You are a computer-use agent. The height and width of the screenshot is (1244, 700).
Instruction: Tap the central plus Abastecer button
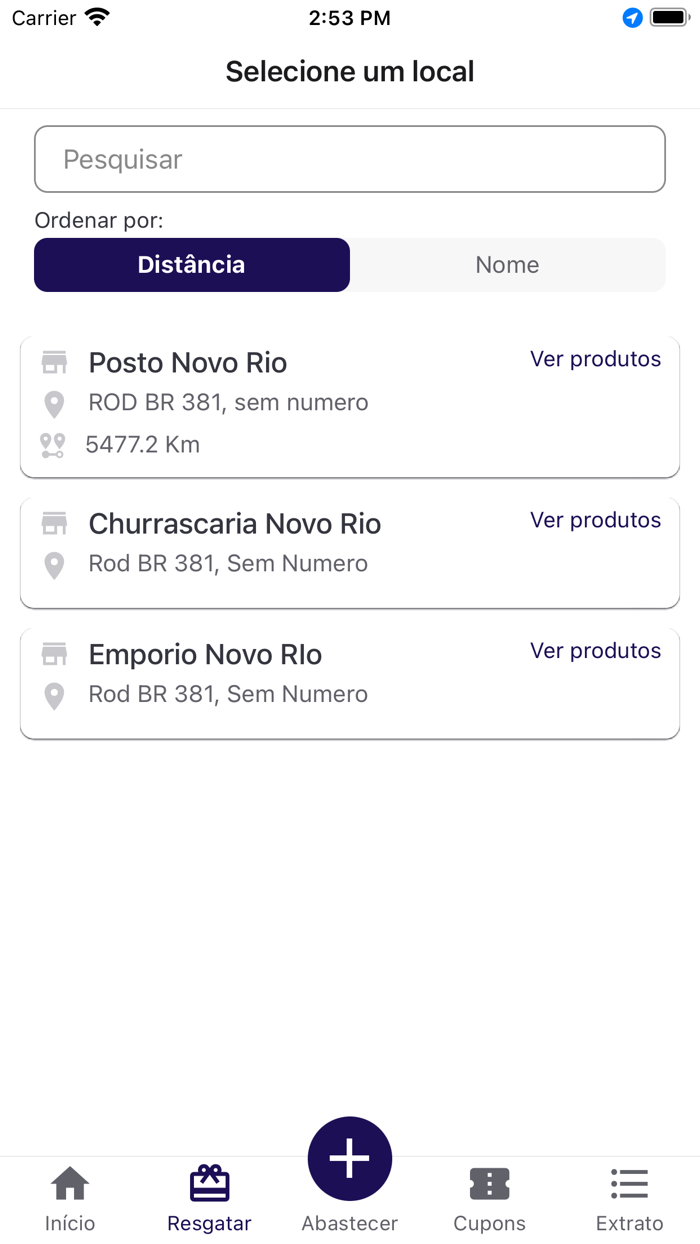(349, 1158)
